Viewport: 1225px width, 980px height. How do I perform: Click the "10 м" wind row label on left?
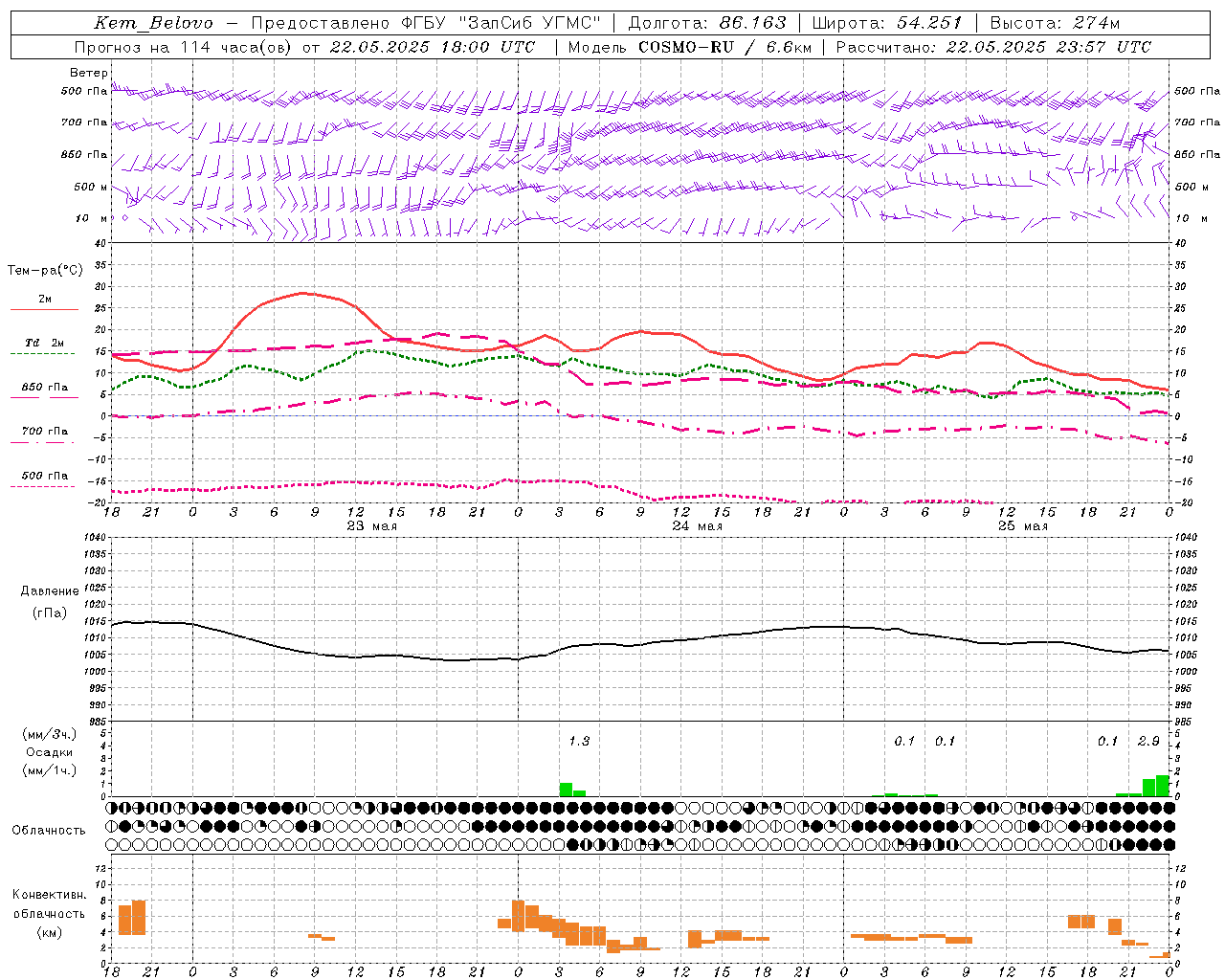click(92, 218)
